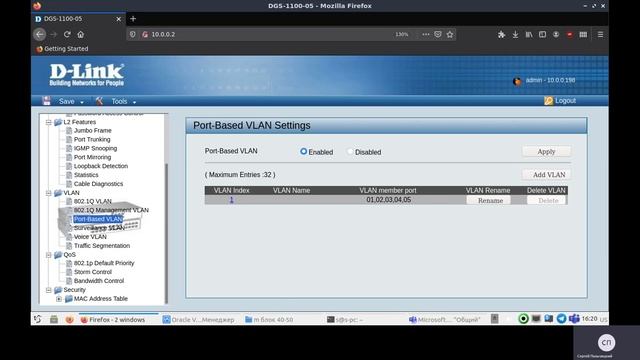640x360 pixels.
Task: Open Firefox downloads arrow icon
Action: pos(516,35)
